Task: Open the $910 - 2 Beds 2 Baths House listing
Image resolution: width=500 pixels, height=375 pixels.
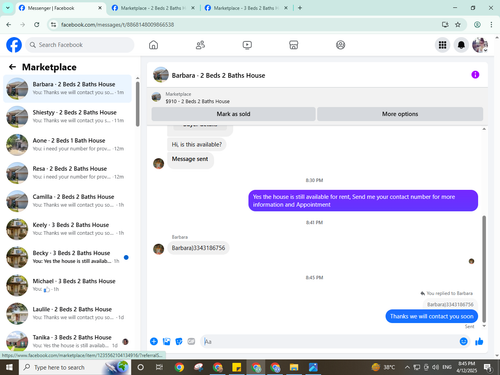Action: point(198,101)
